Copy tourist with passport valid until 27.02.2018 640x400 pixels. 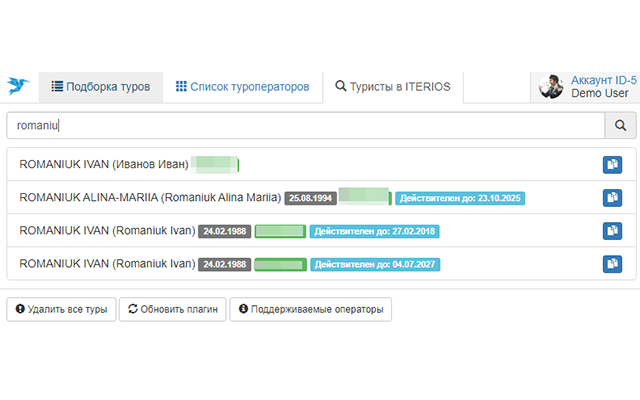612,231
